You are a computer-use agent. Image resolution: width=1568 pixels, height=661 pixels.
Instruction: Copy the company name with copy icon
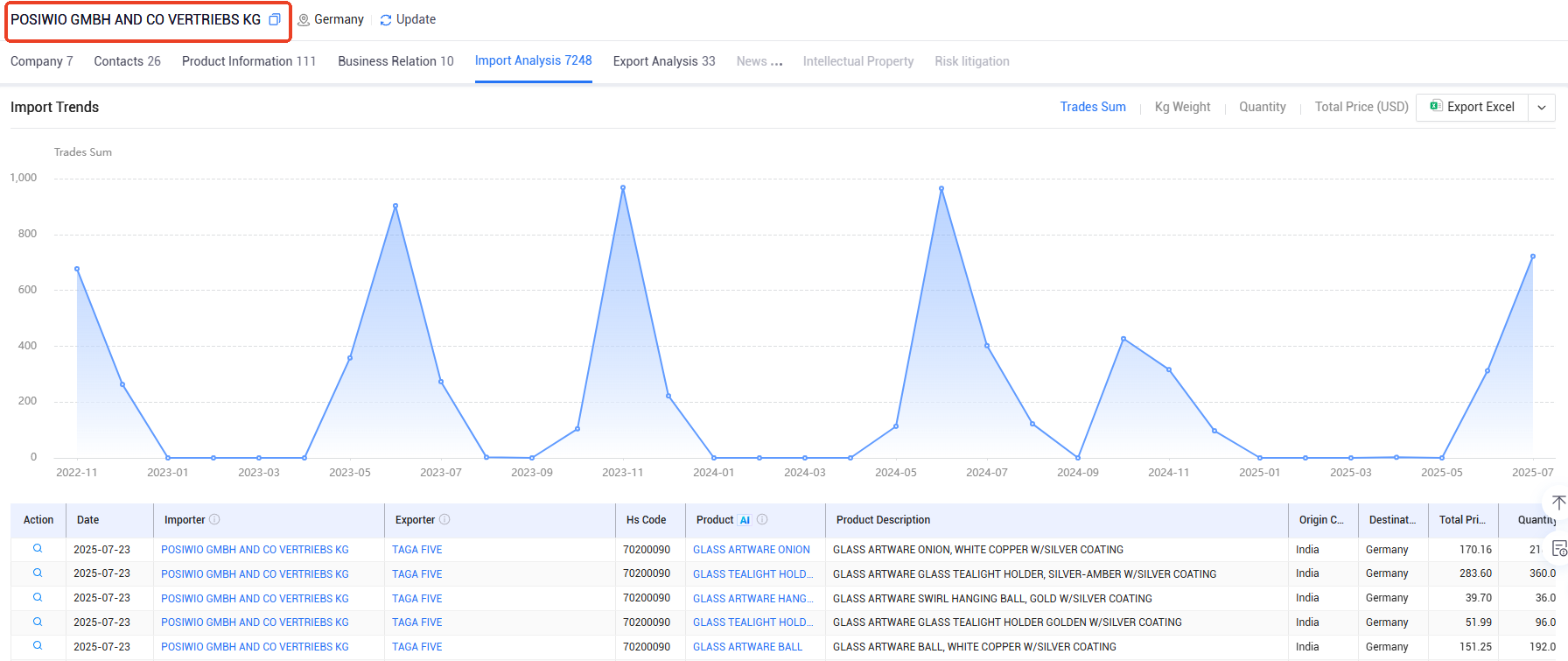(x=275, y=19)
